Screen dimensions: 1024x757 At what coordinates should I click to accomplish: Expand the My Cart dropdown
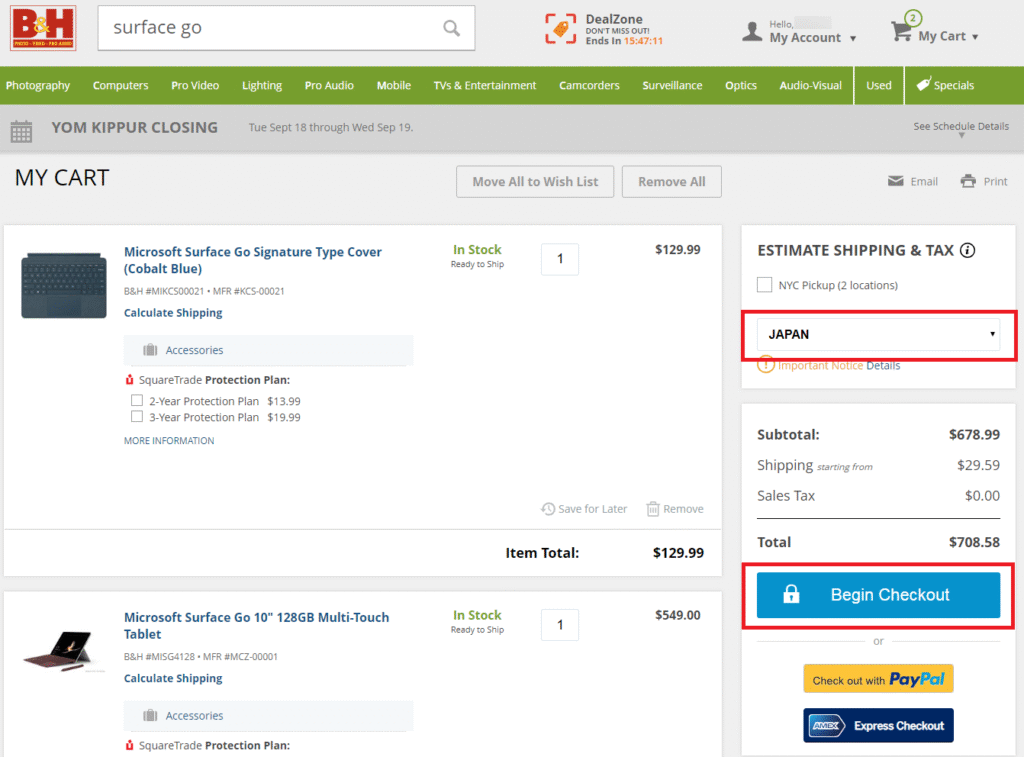[x=975, y=37]
